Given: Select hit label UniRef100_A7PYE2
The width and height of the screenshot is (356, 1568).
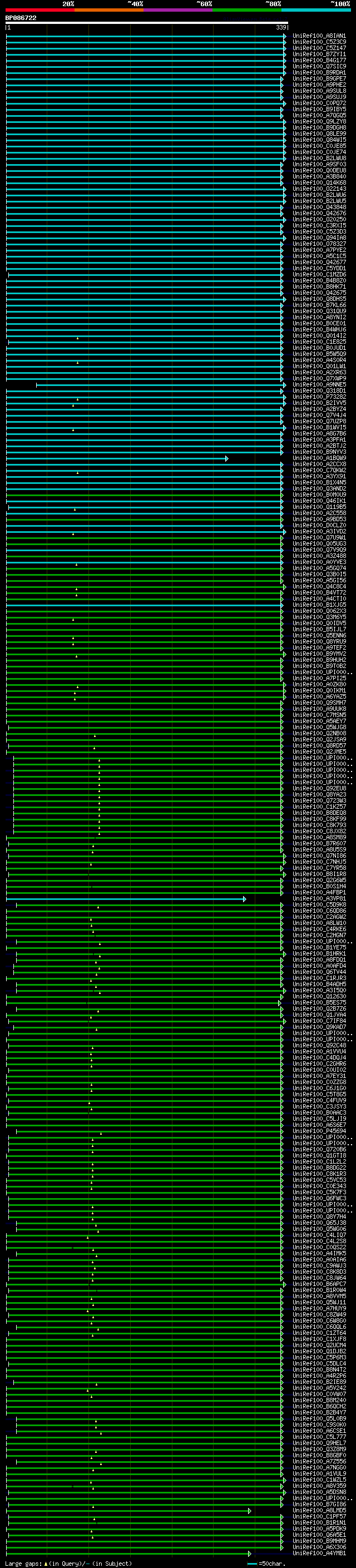Looking at the screenshot, I should pos(319,250).
